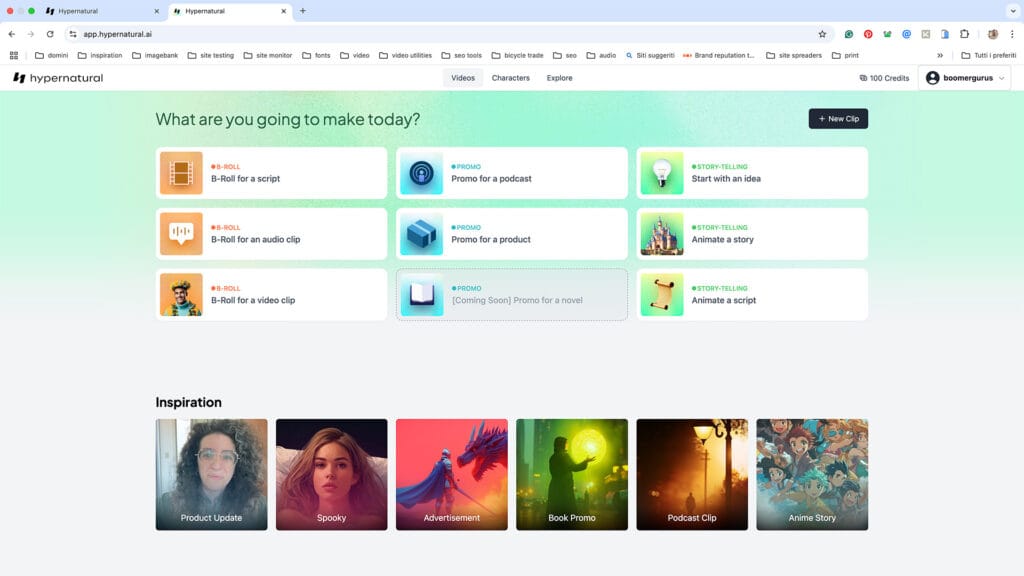Open the boomergurus account dropdown
This screenshot has height=576, width=1024.
[x=964, y=78]
